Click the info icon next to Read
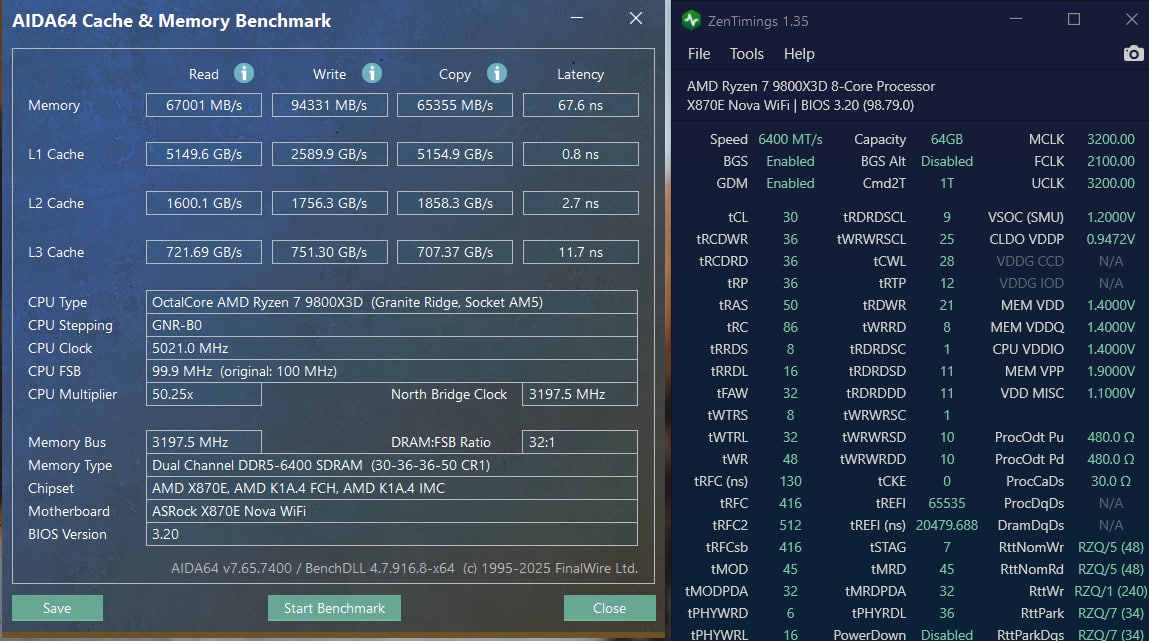 click(244, 73)
